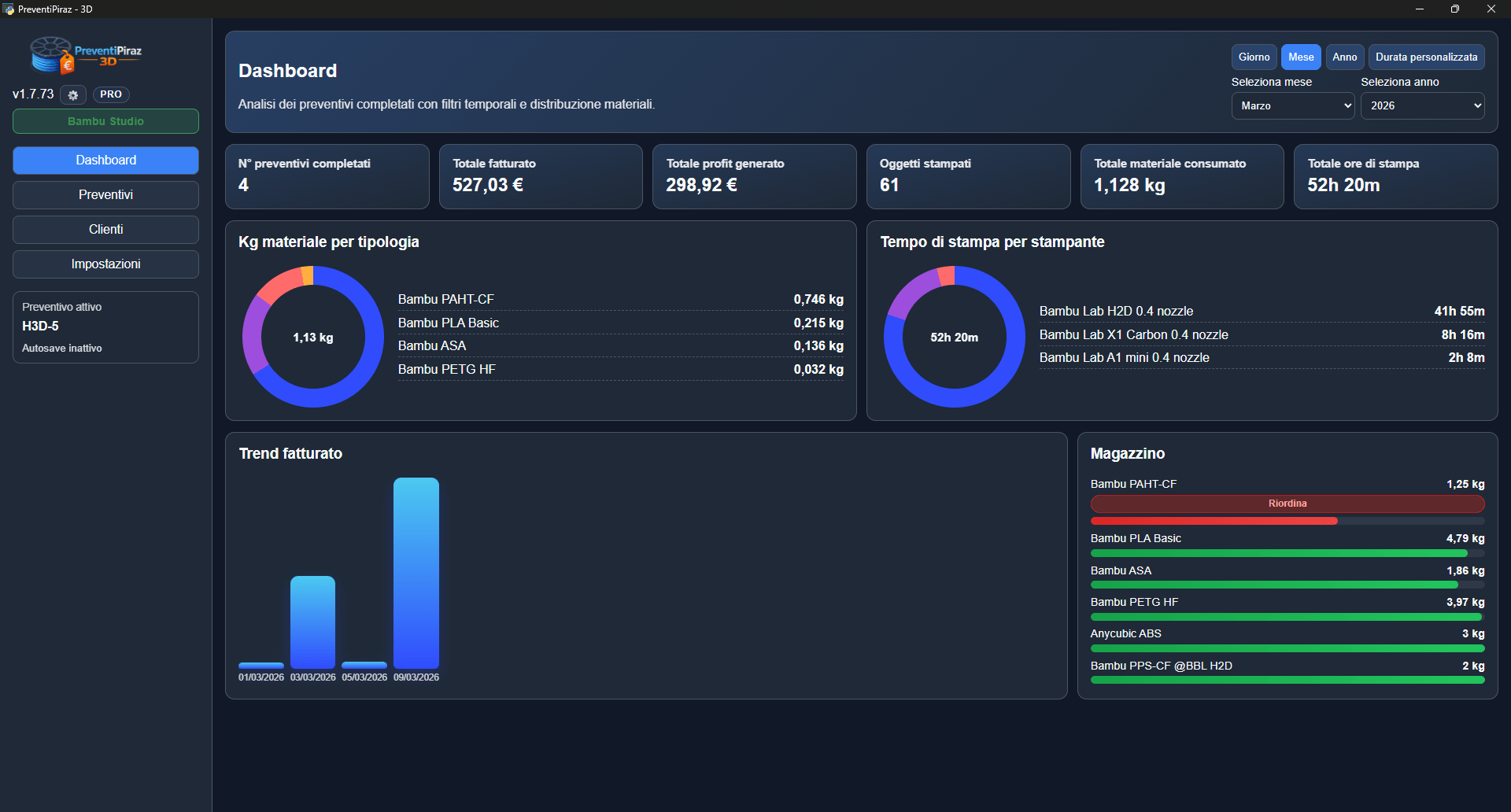Open the Clienti page
The height and width of the screenshot is (812, 1511).
(105, 230)
